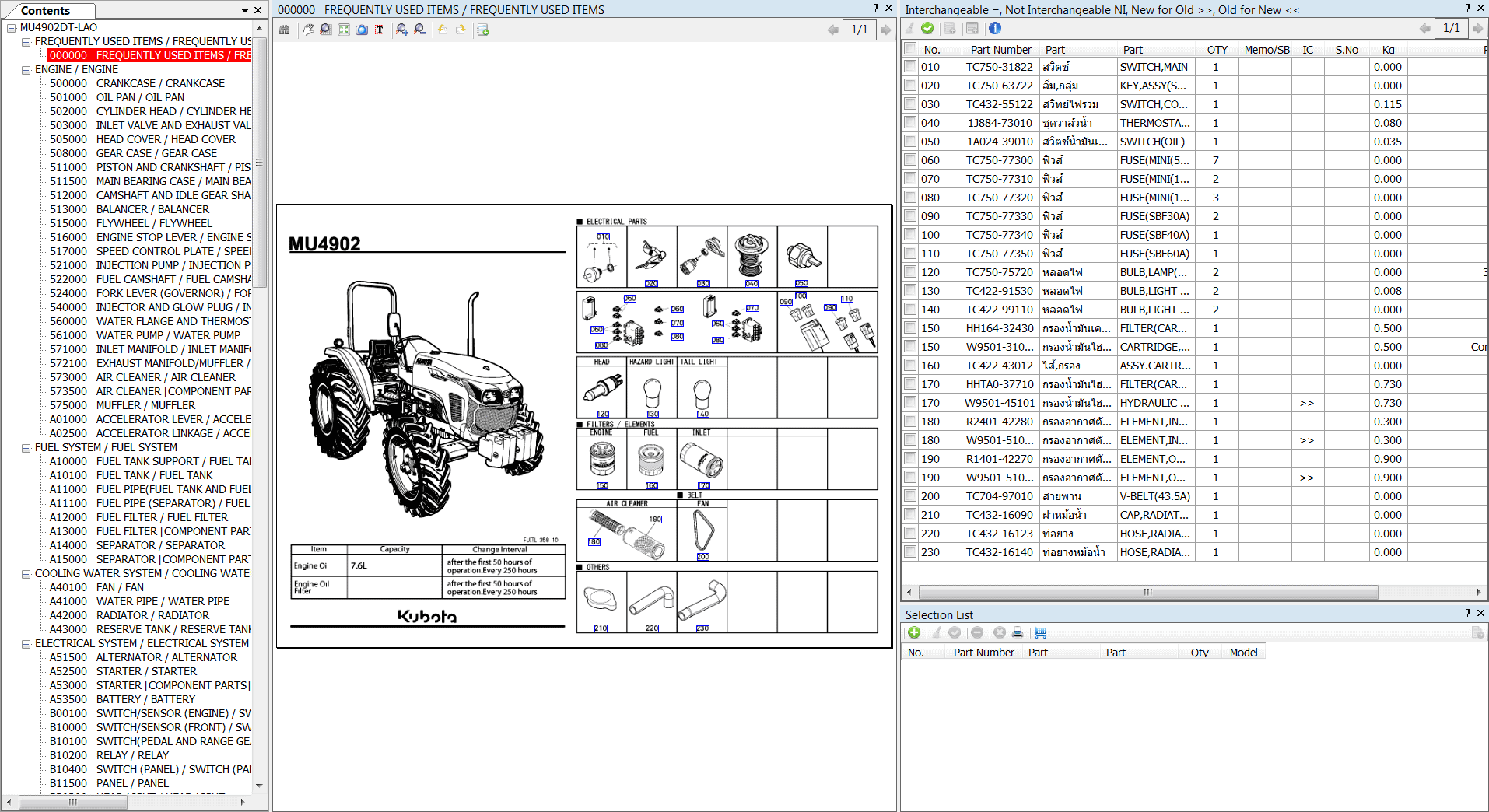Check the checkbox for part 1J884-73010

click(x=909, y=122)
